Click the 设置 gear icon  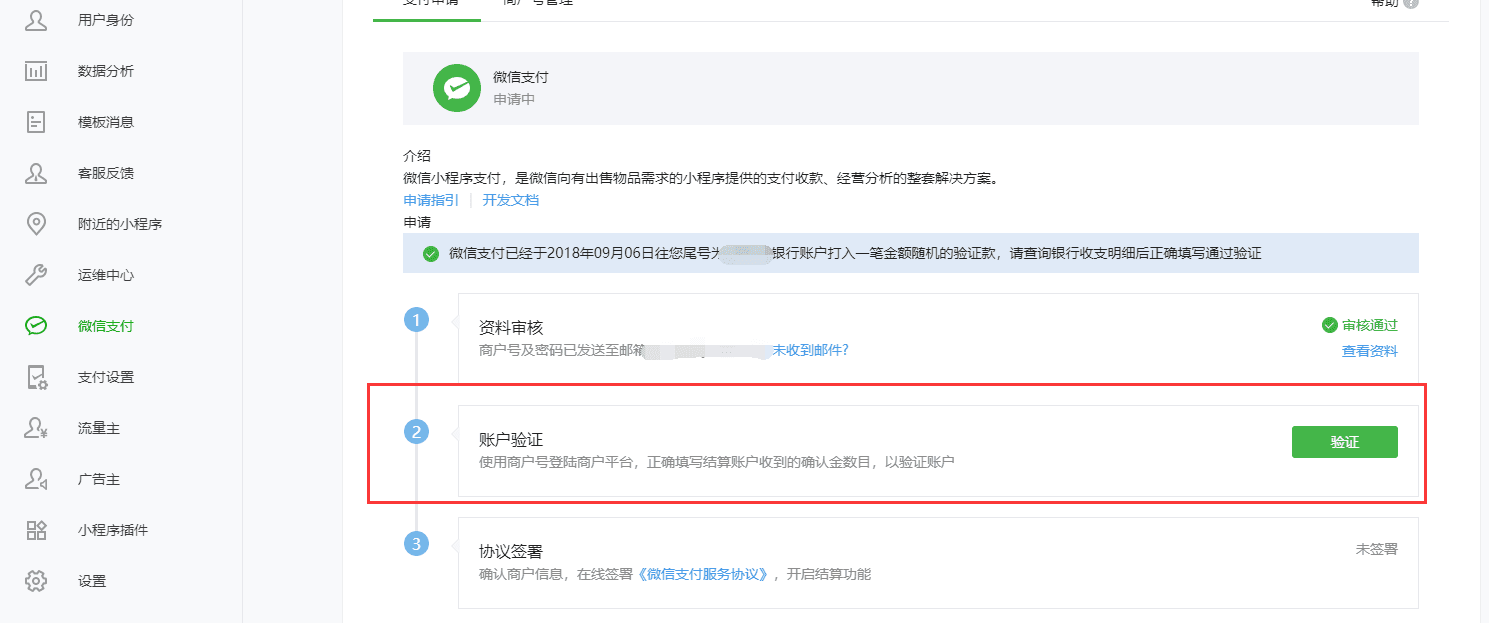click(x=36, y=581)
